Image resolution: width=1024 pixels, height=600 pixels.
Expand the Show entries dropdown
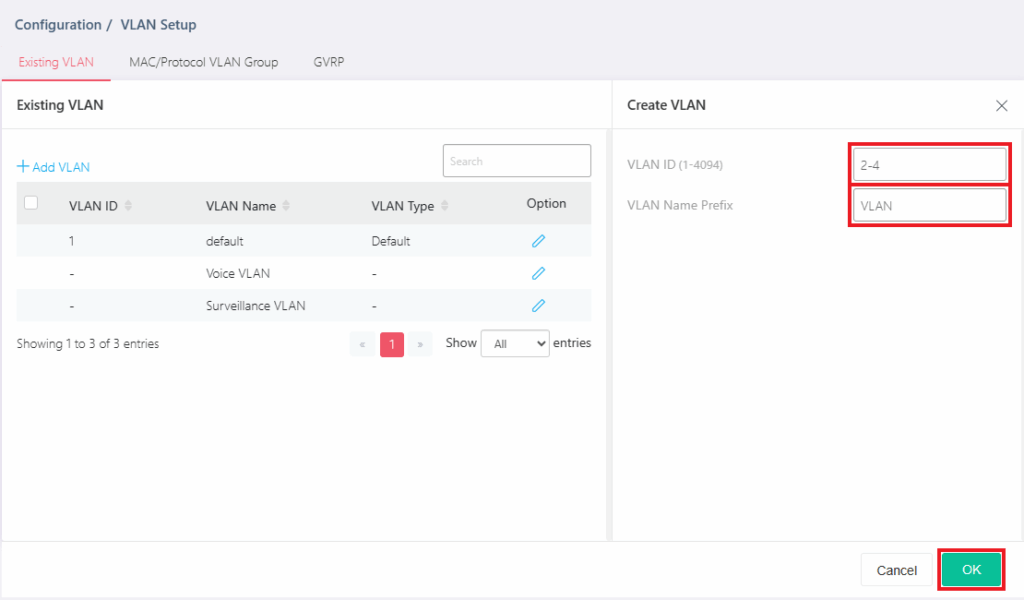[515, 343]
